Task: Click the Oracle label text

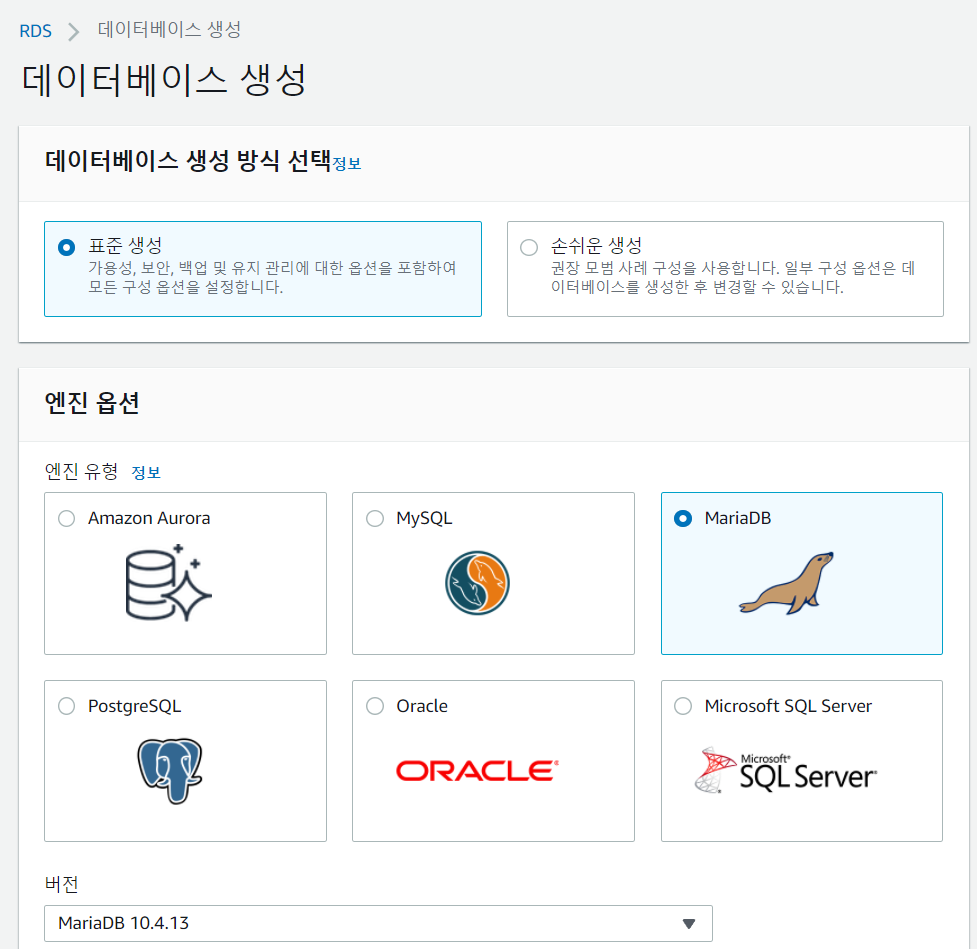Action: click(x=422, y=706)
